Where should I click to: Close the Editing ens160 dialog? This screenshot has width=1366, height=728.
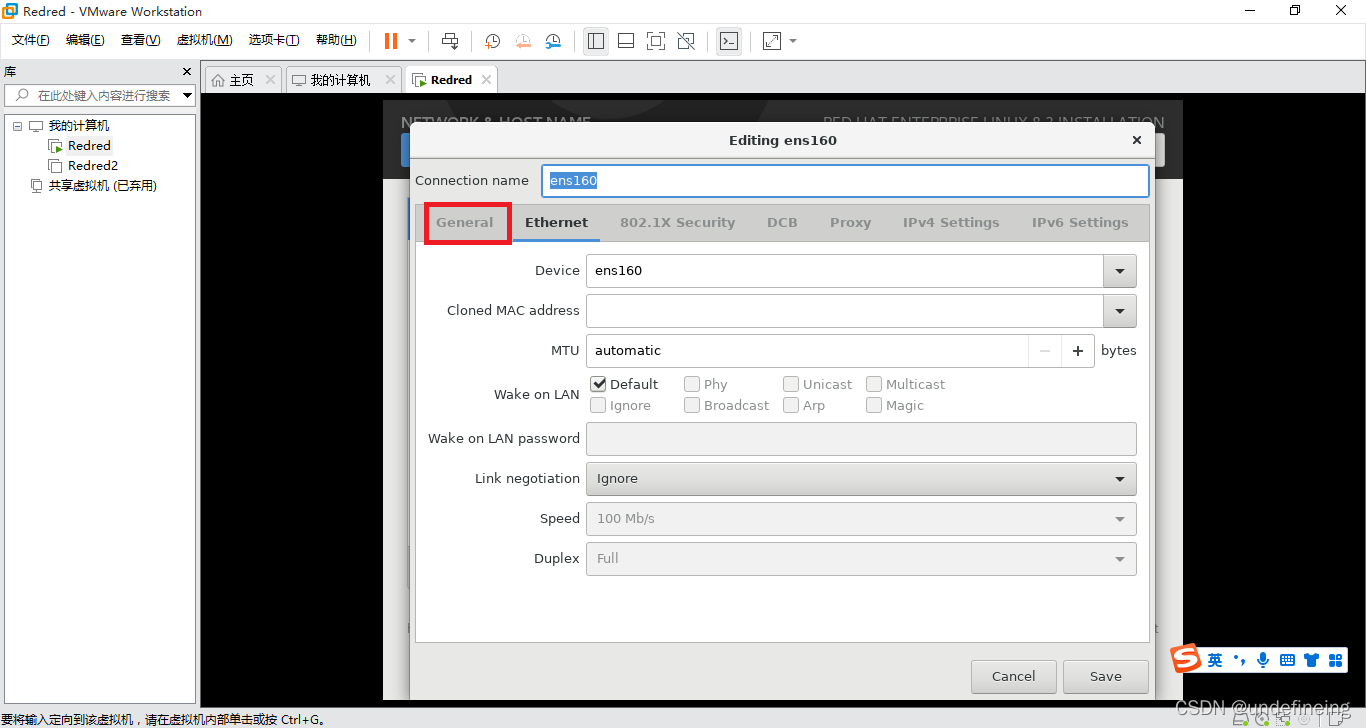(x=1137, y=140)
